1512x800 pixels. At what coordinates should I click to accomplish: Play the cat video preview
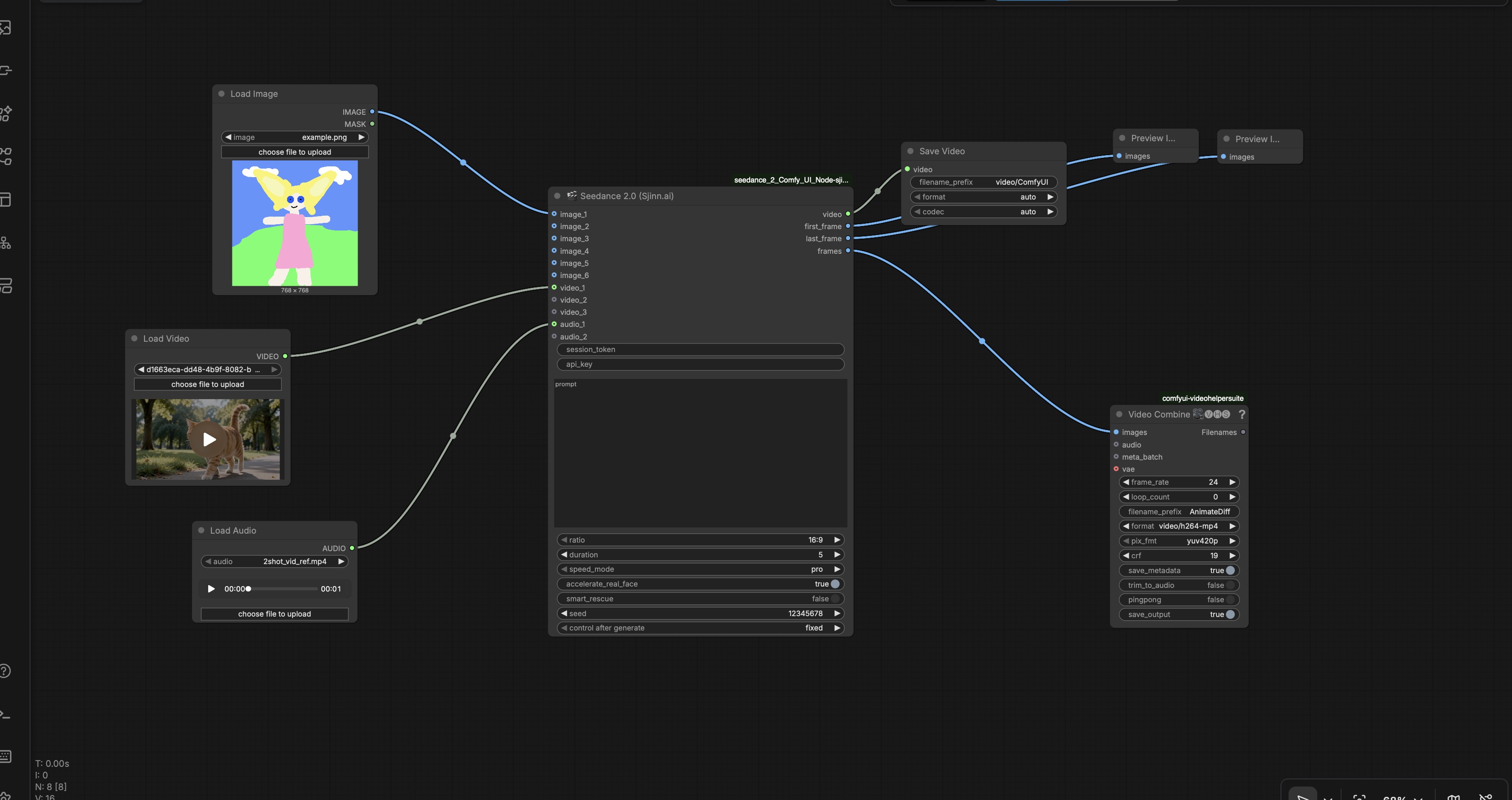pyautogui.click(x=208, y=439)
